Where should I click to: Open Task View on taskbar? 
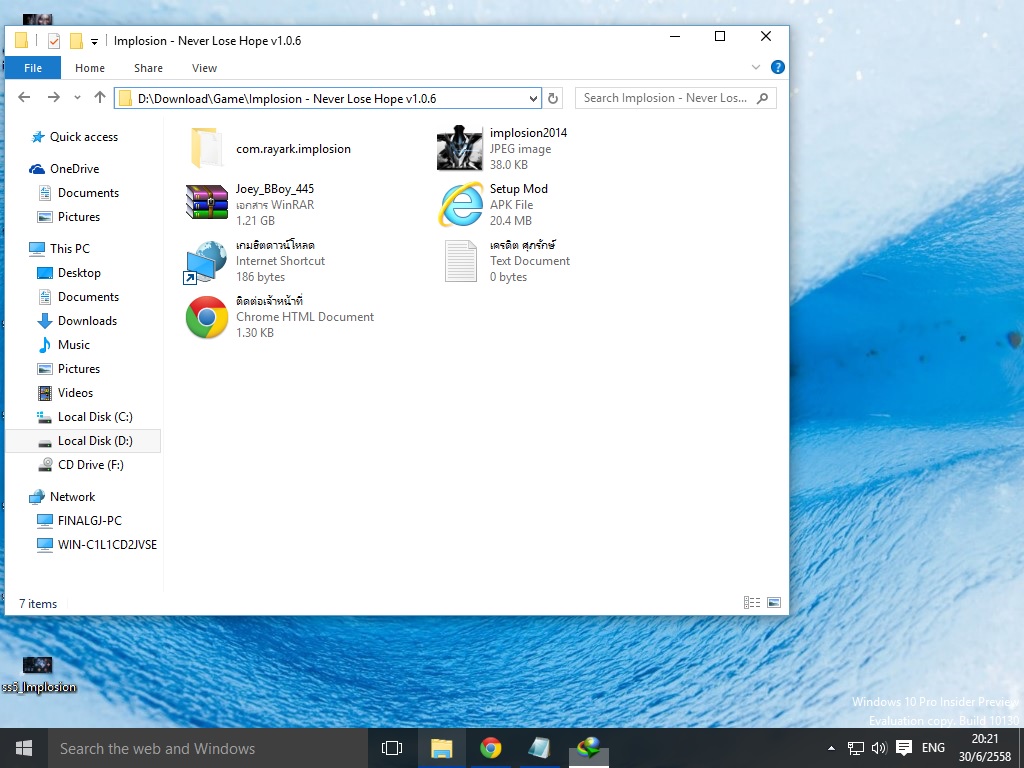click(392, 748)
